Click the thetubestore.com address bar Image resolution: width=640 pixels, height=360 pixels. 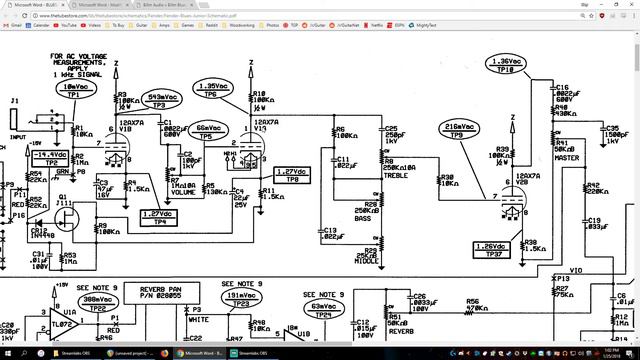coord(306,16)
